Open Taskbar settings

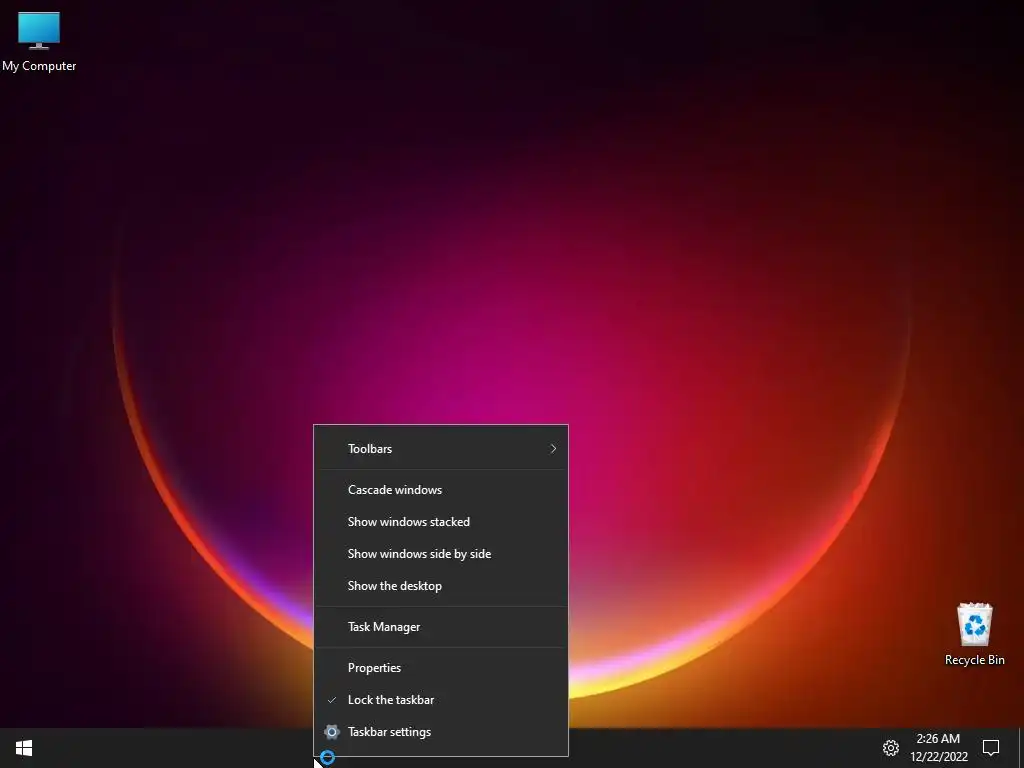tap(441, 732)
